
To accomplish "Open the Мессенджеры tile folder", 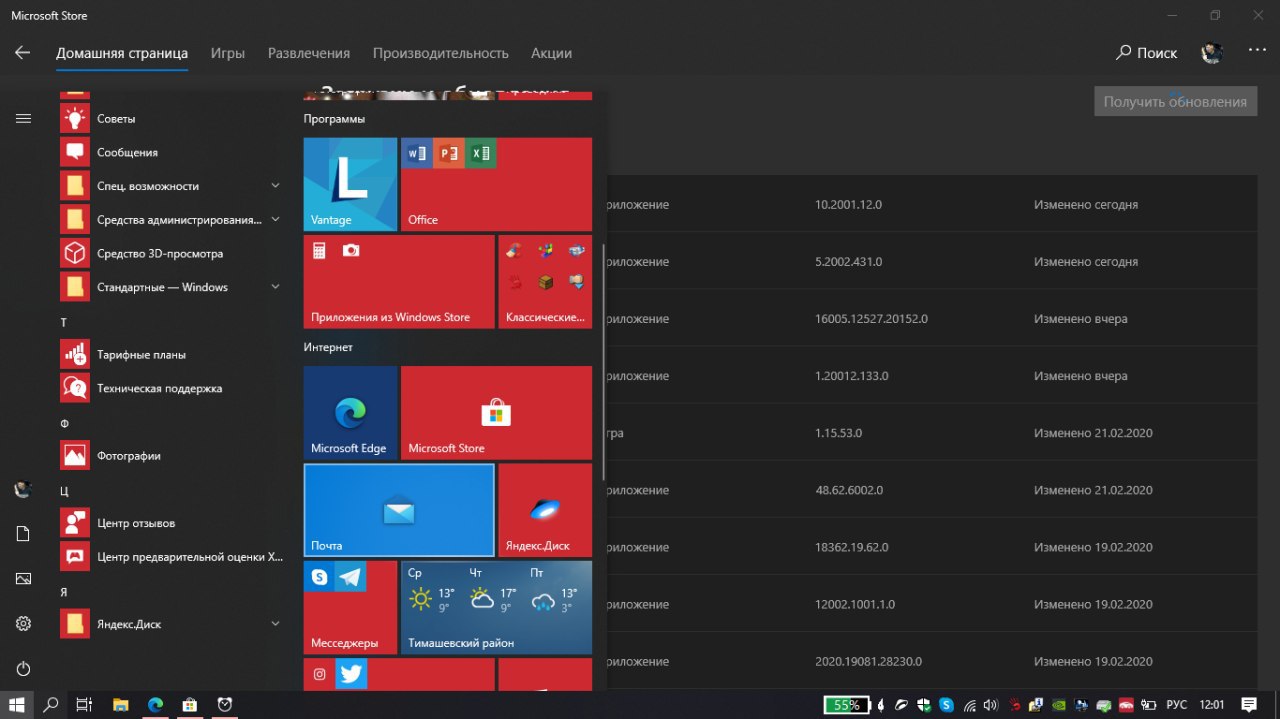I will (x=350, y=607).
